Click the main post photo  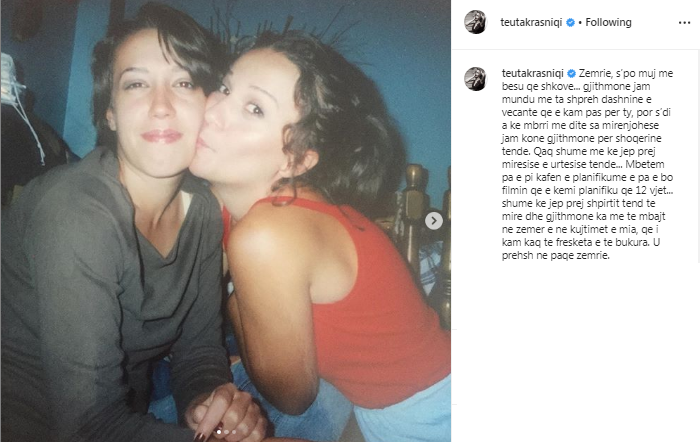pyautogui.click(x=226, y=221)
